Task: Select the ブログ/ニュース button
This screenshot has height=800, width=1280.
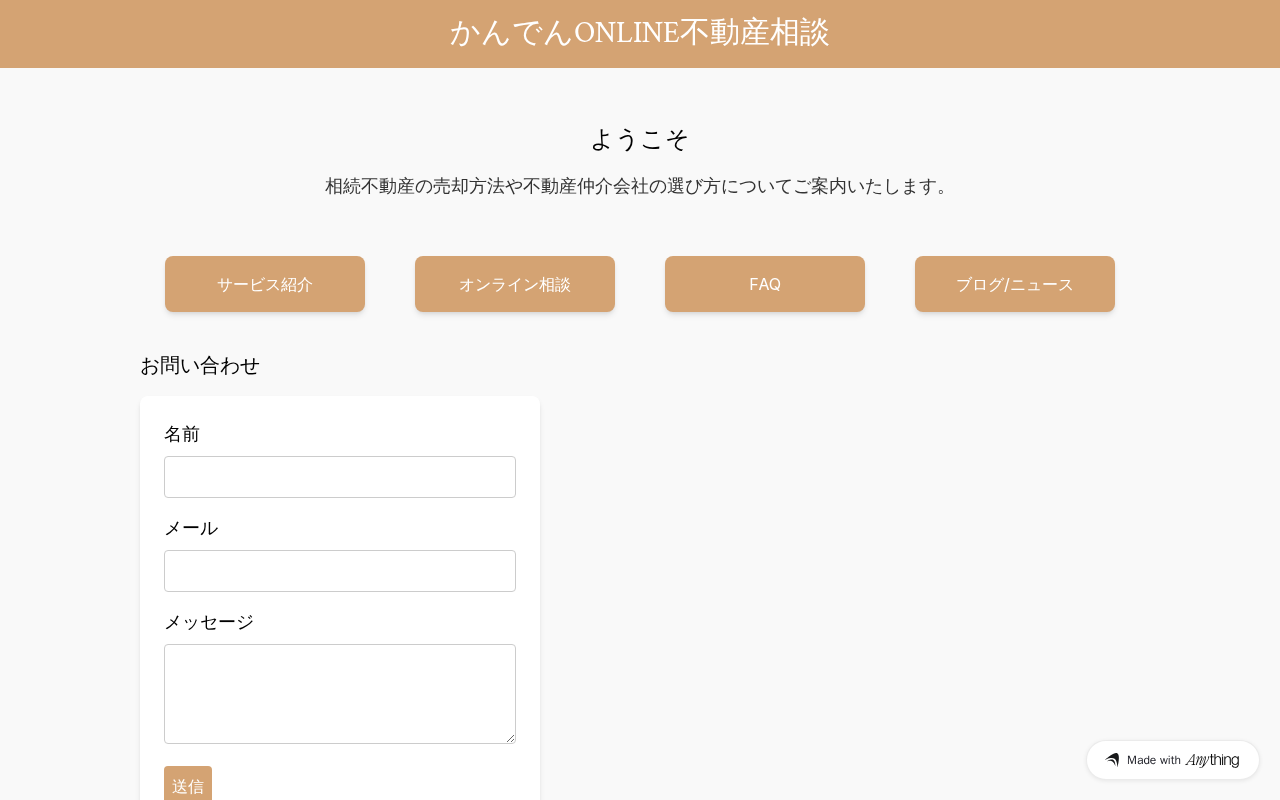Action: [1015, 284]
